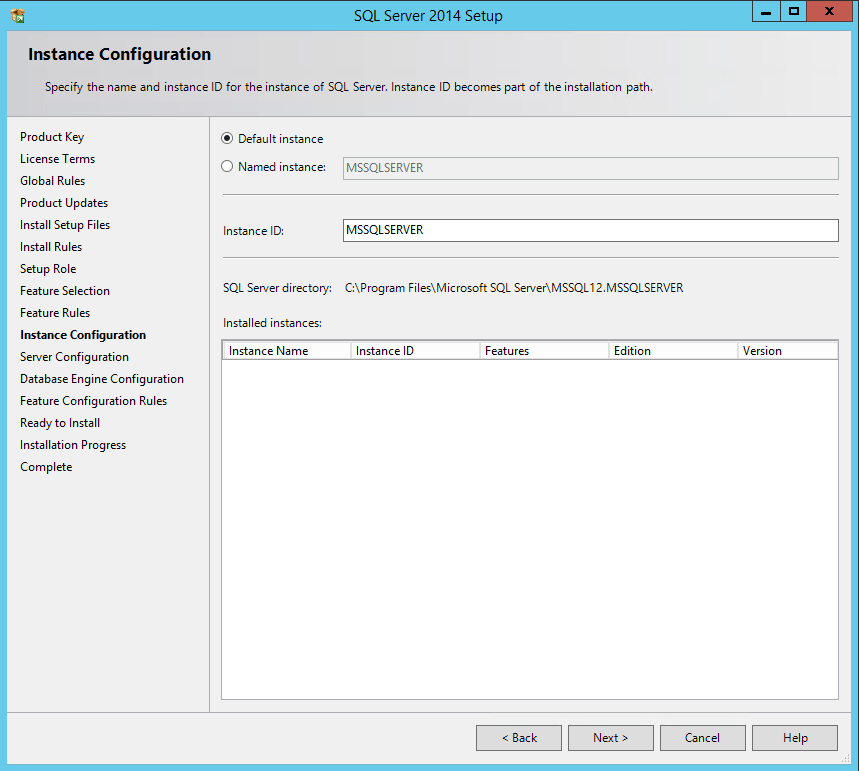
Task: Open Help for setup
Action: (x=794, y=738)
